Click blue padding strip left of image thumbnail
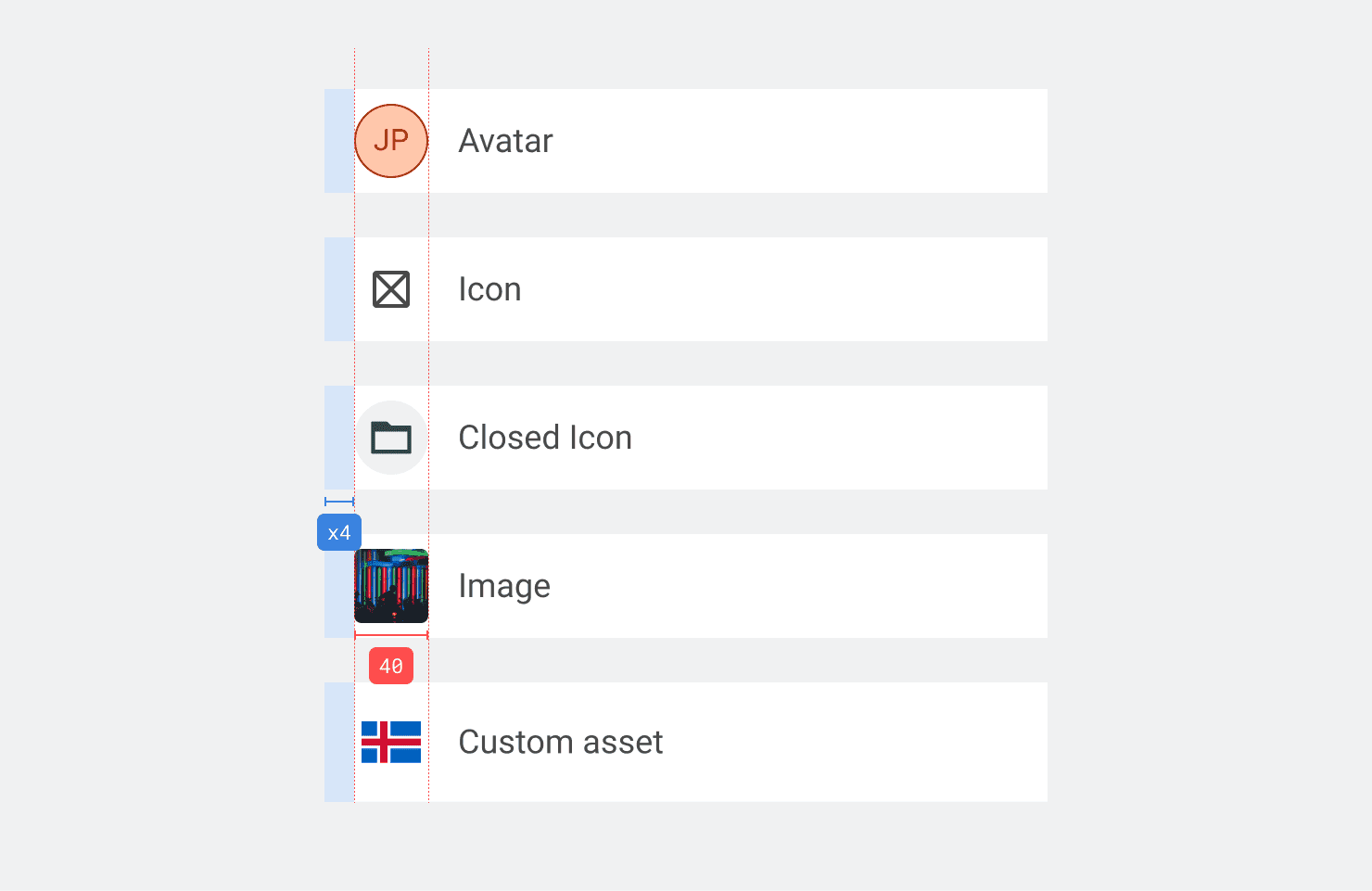This screenshot has height=891, width=1372. coord(338,593)
